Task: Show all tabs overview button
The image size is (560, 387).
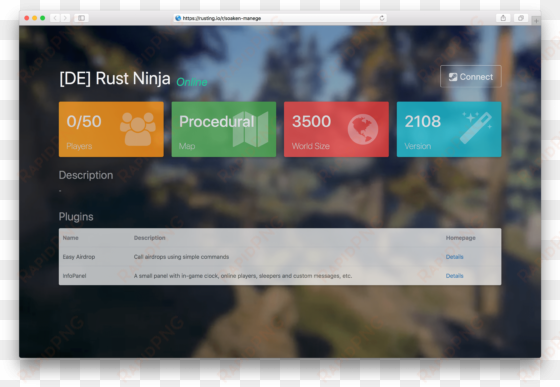Action: tap(521, 18)
